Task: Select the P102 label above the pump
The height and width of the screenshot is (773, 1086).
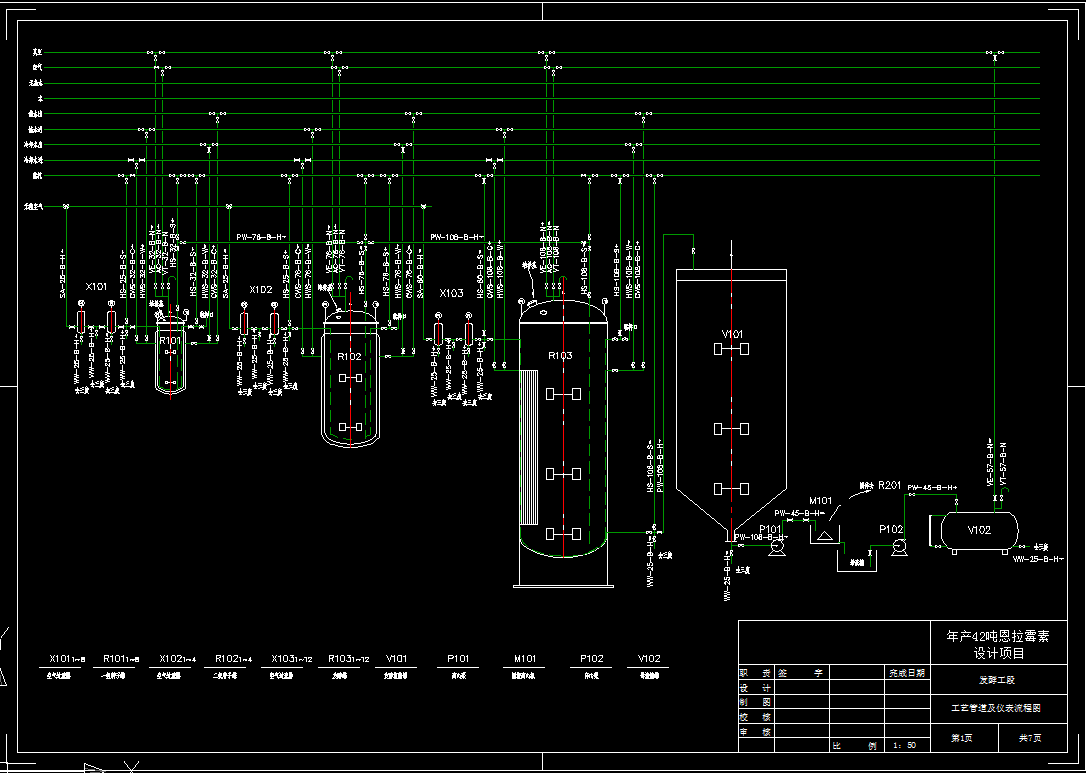Action: [891, 529]
